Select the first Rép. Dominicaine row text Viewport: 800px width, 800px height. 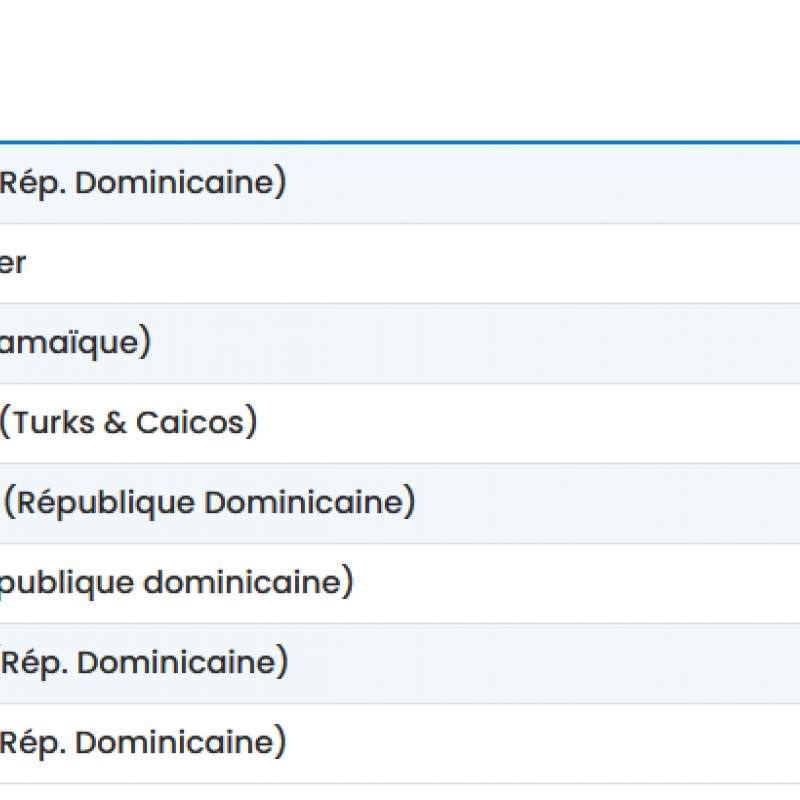click(x=143, y=183)
